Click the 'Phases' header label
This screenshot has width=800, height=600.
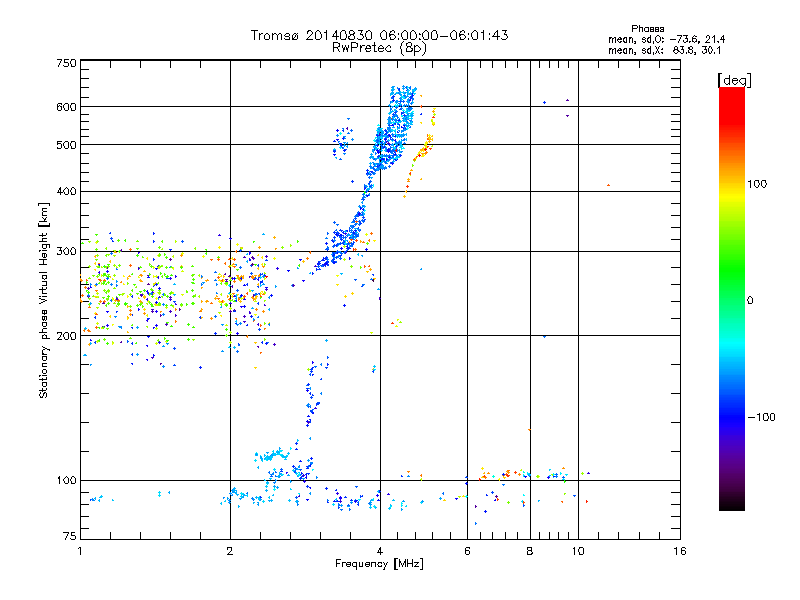(x=648, y=29)
